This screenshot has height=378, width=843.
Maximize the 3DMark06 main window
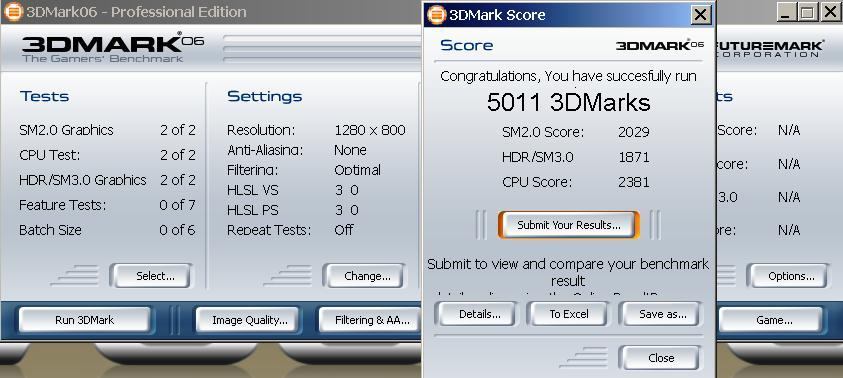click(808, 12)
